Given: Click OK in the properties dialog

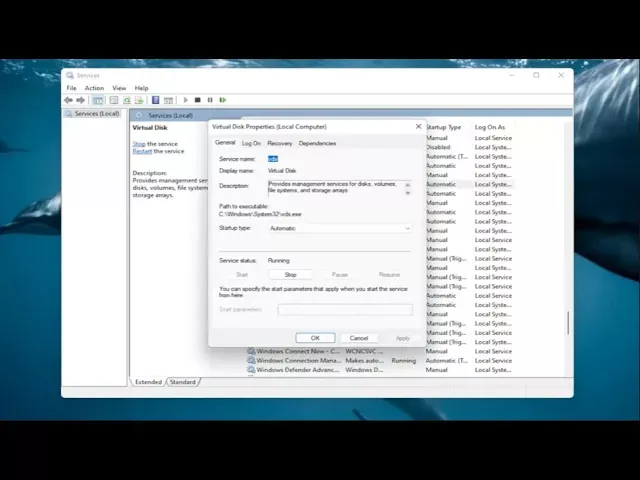Looking at the screenshot, I should (x=315, y=338).
